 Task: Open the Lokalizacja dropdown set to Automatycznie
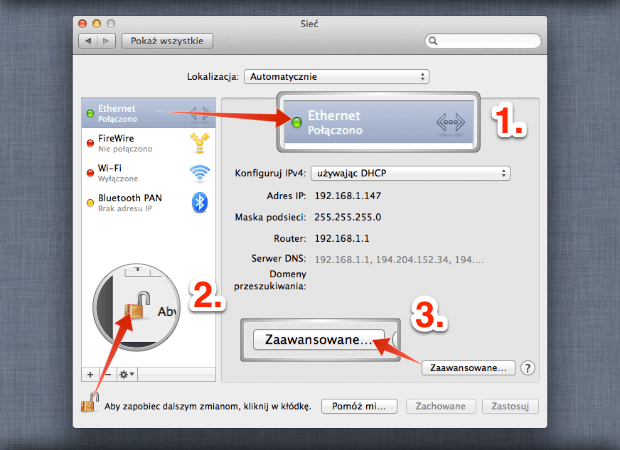(337, 76)
